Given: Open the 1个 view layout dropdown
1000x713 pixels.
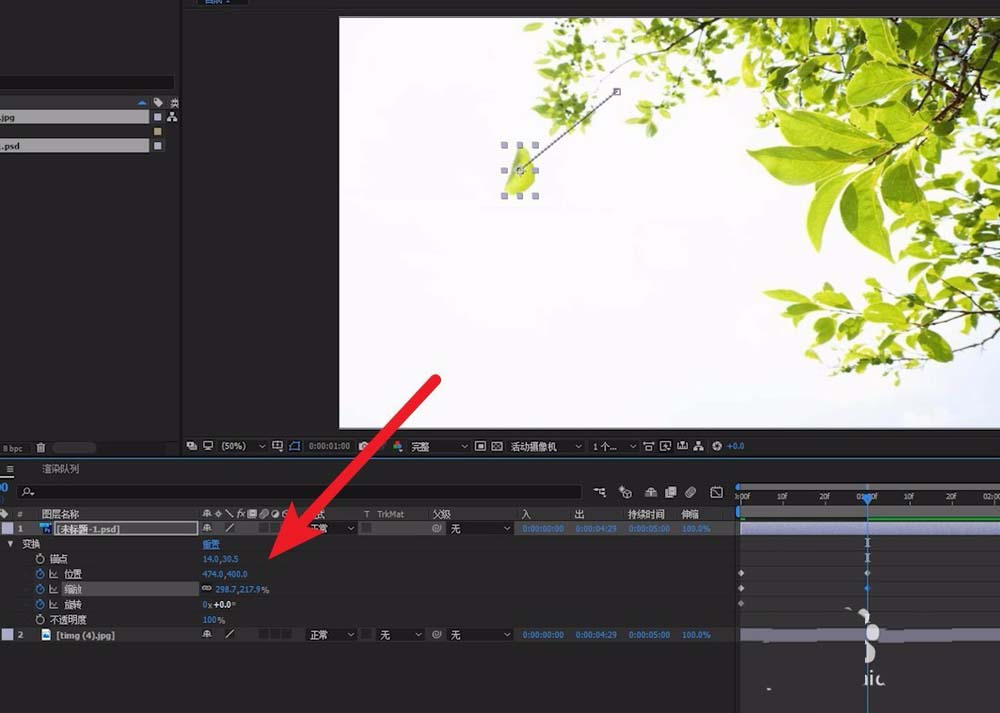Looking at the screenshot, I should point(614,446).
